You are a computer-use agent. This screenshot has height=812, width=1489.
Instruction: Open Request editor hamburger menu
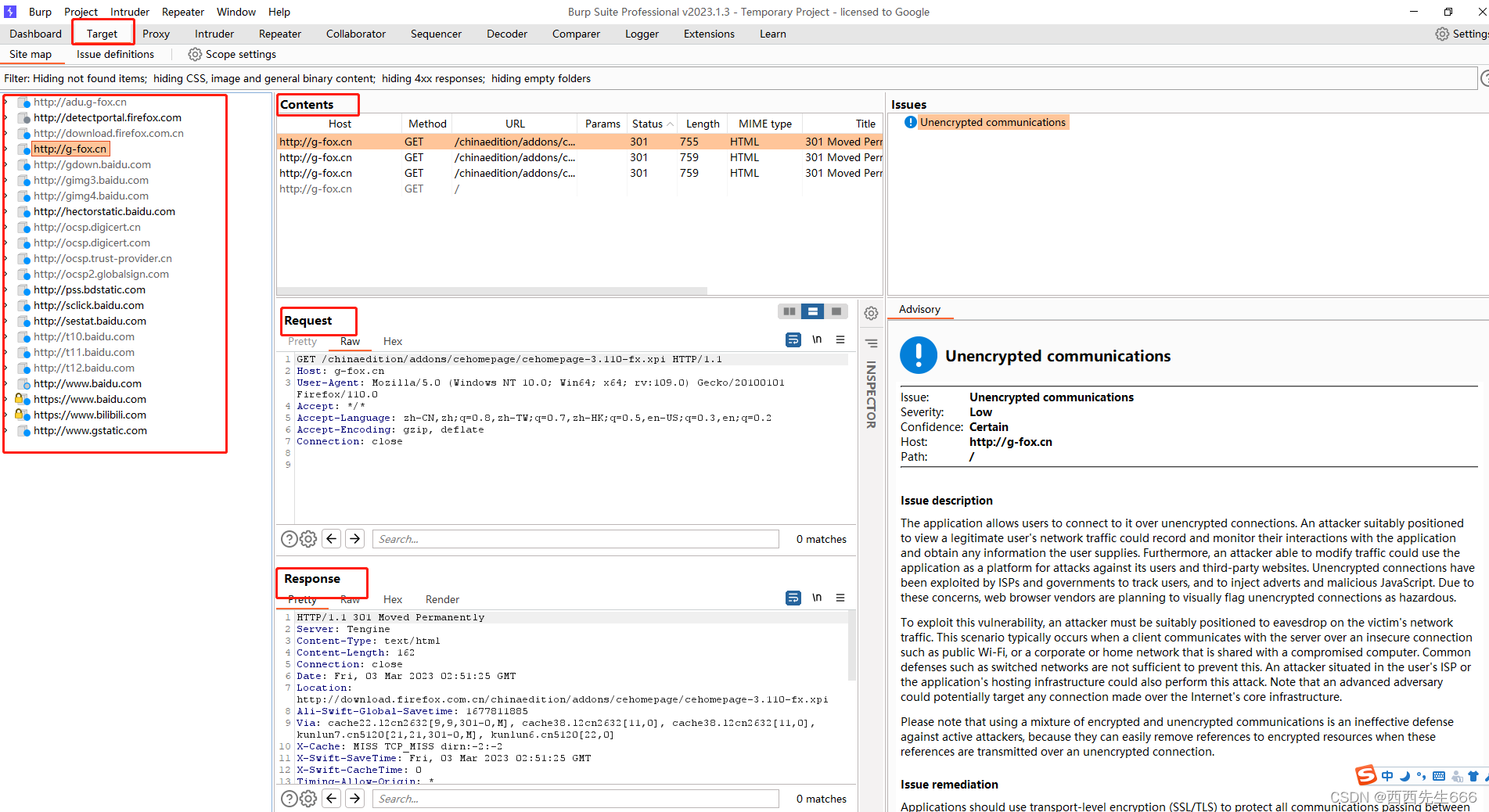840,340
